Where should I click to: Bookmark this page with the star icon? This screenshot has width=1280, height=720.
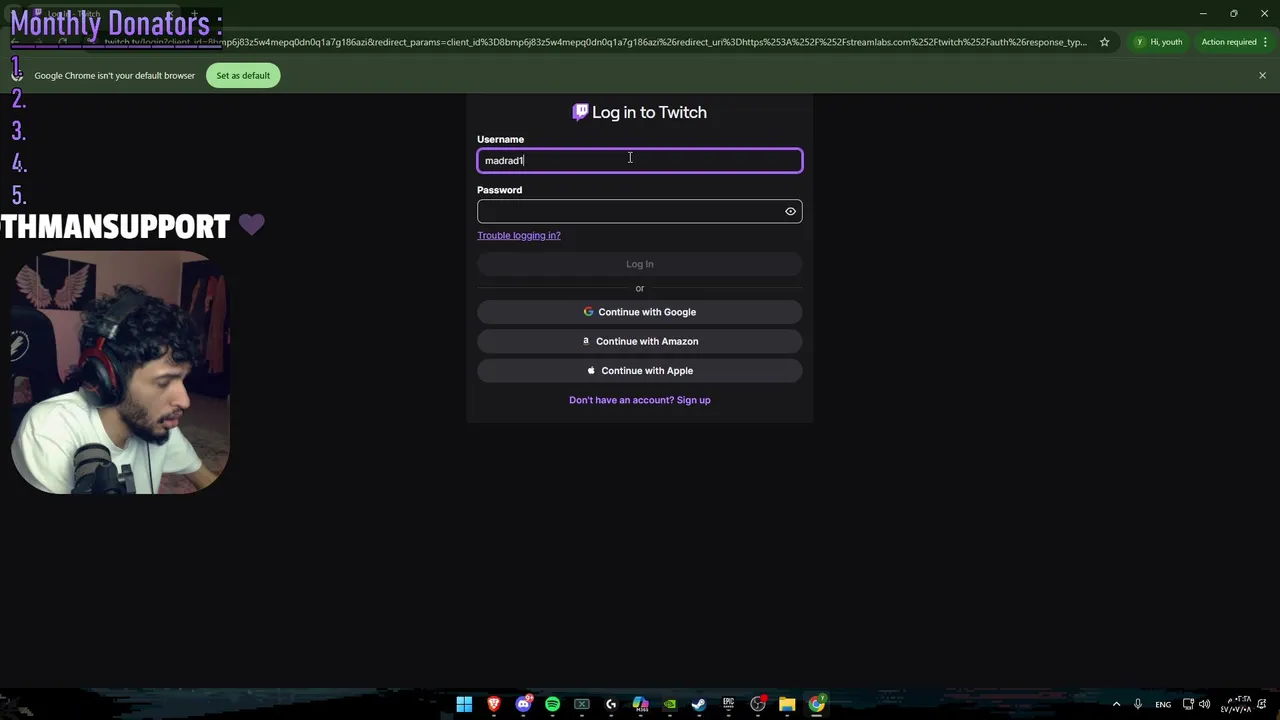click(1104, 42)
